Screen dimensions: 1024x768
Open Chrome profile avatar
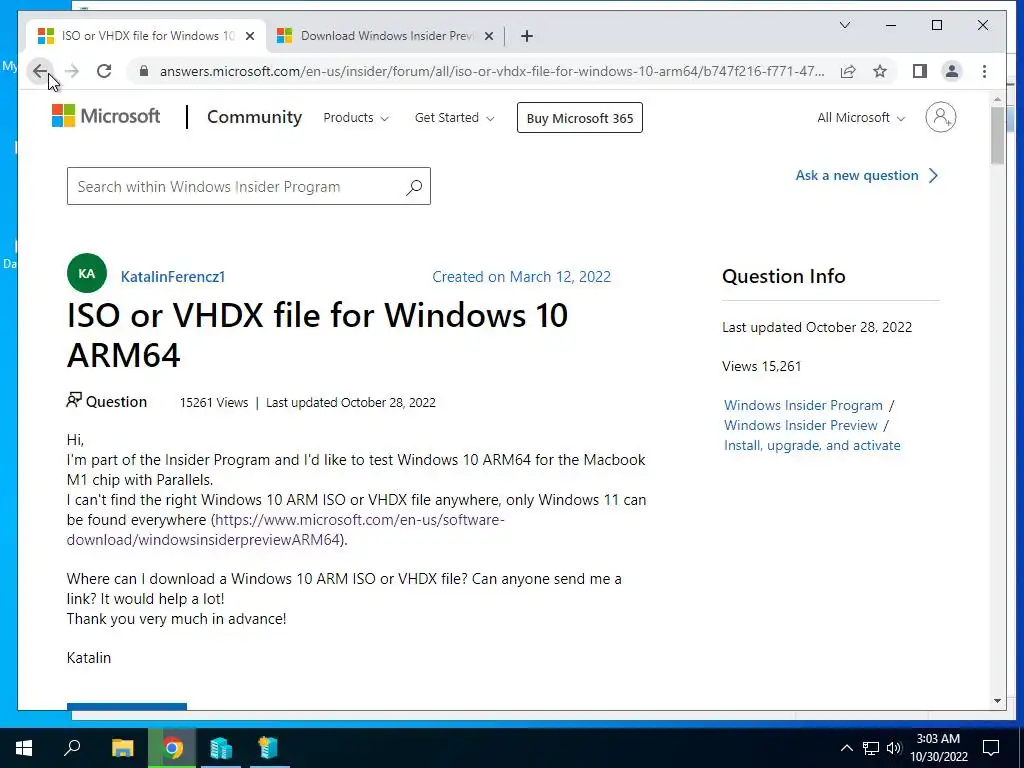952,71
